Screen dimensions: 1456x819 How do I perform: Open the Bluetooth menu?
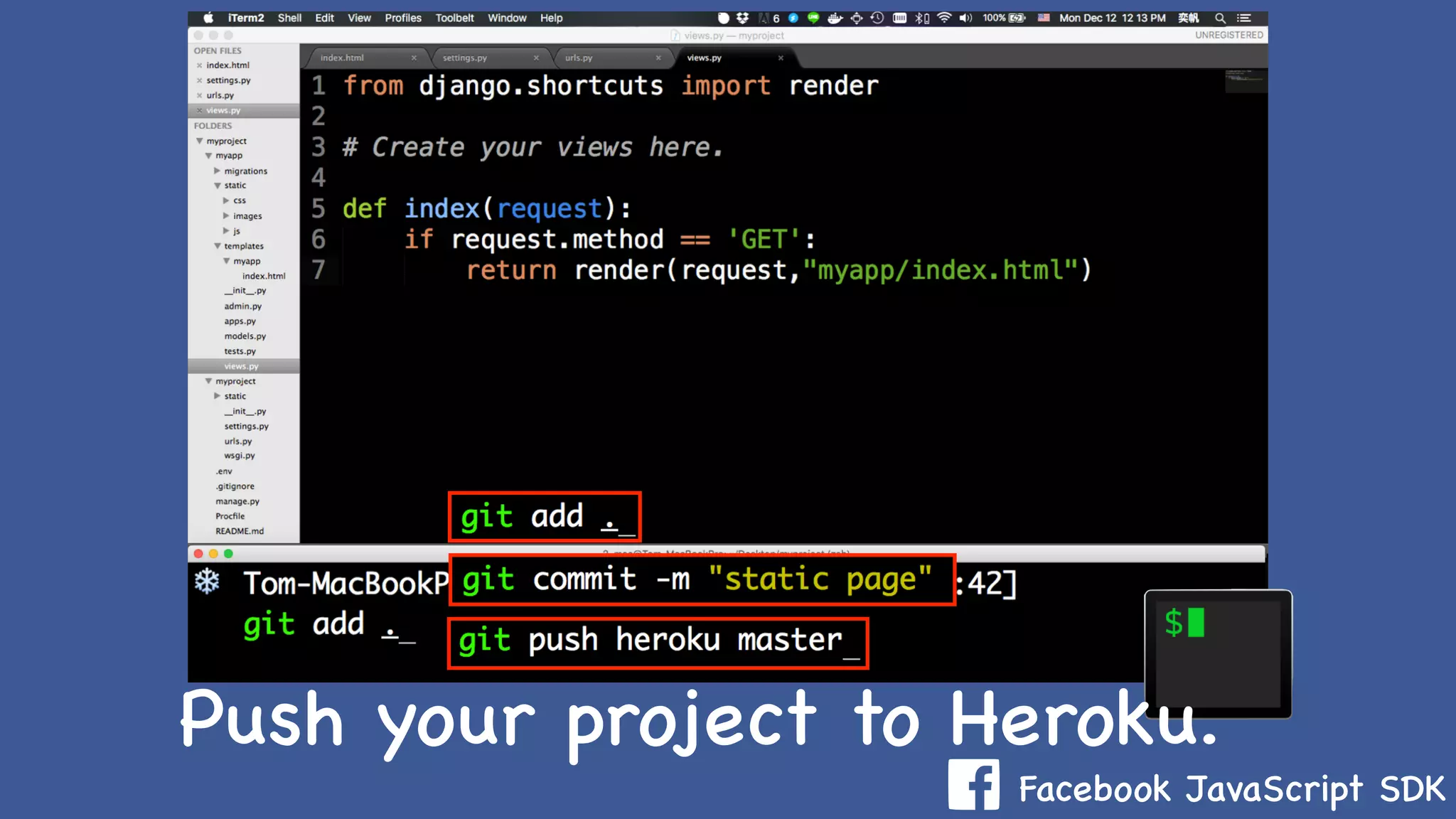point(922,18)
